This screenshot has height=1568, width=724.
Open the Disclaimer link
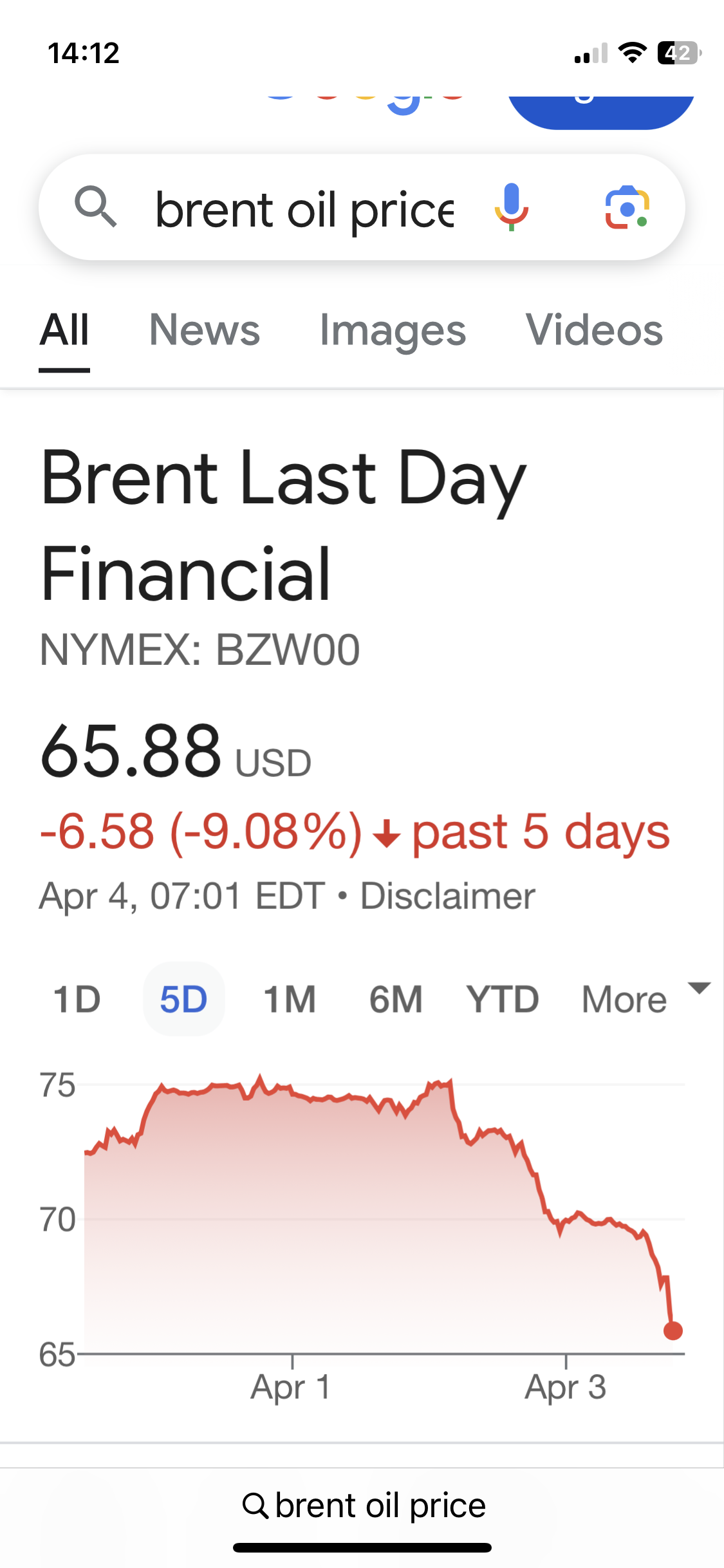448,896
